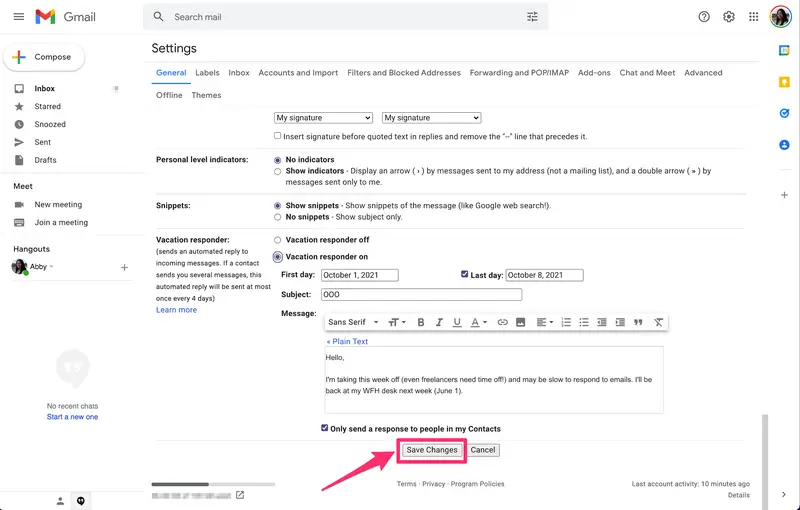
Task: Toggle Only send response to Contacts checkbox
Action: tap(324, 427)
